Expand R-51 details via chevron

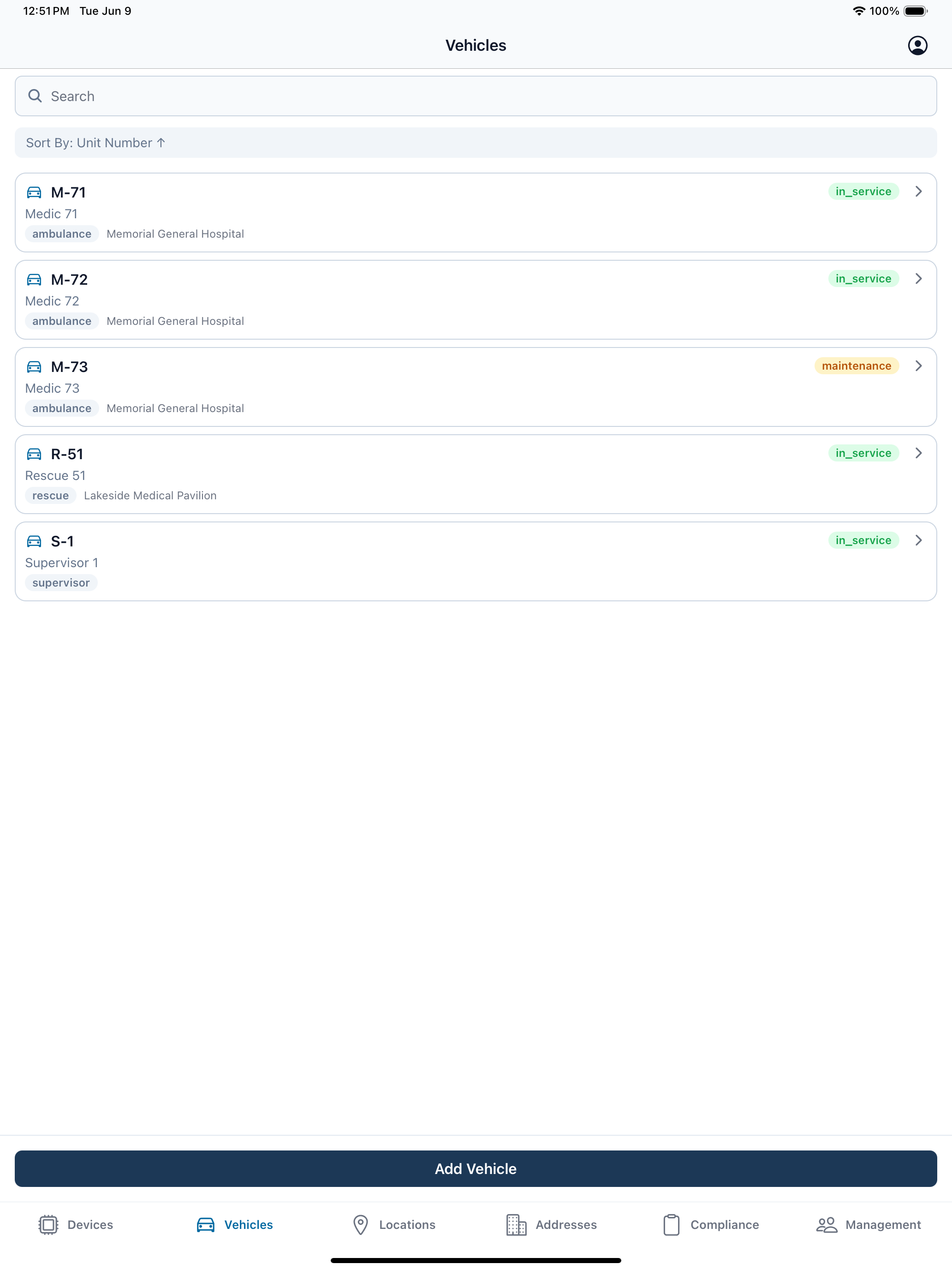[918, 453]
